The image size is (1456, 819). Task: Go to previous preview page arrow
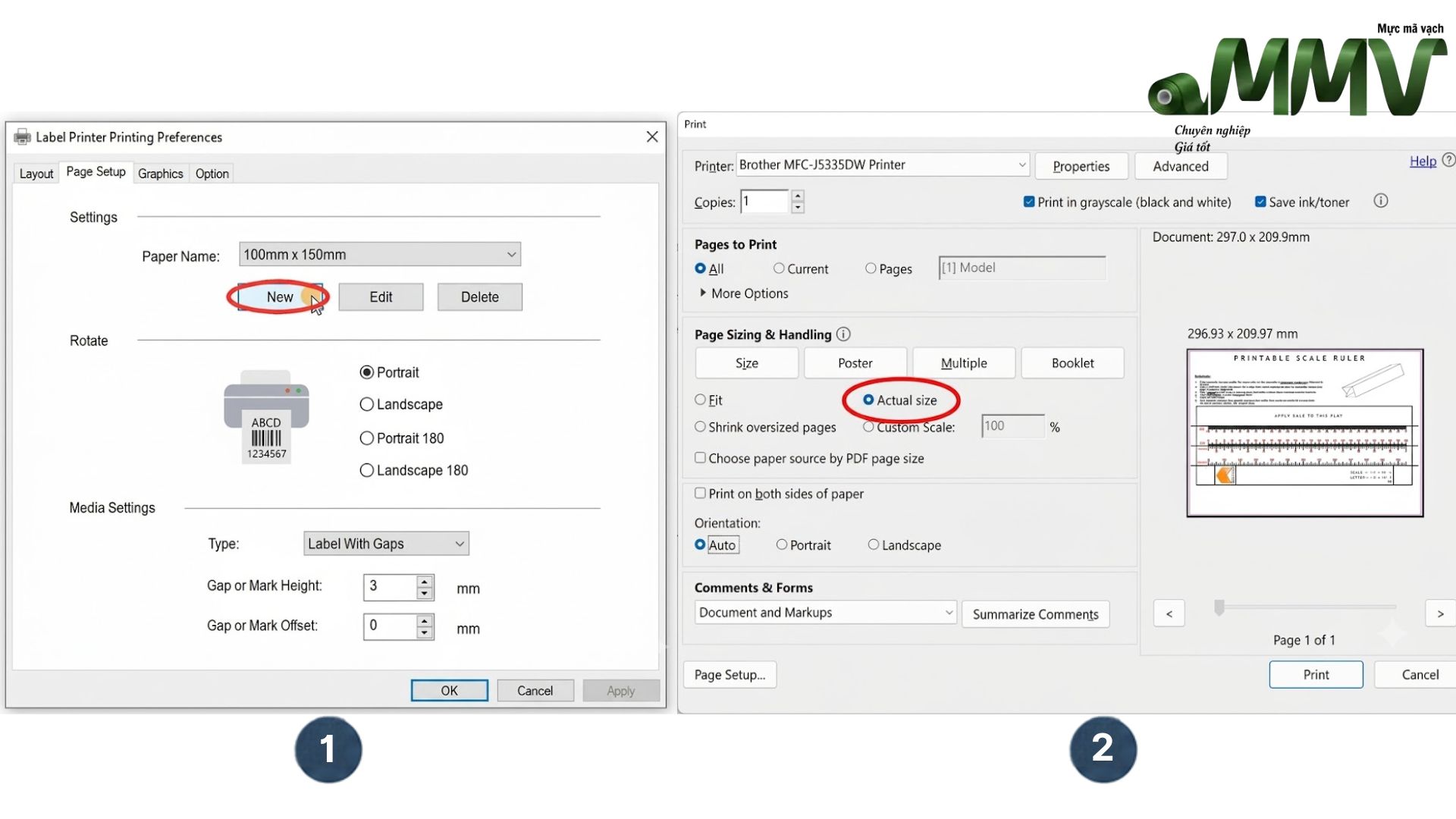point(1169,613)
